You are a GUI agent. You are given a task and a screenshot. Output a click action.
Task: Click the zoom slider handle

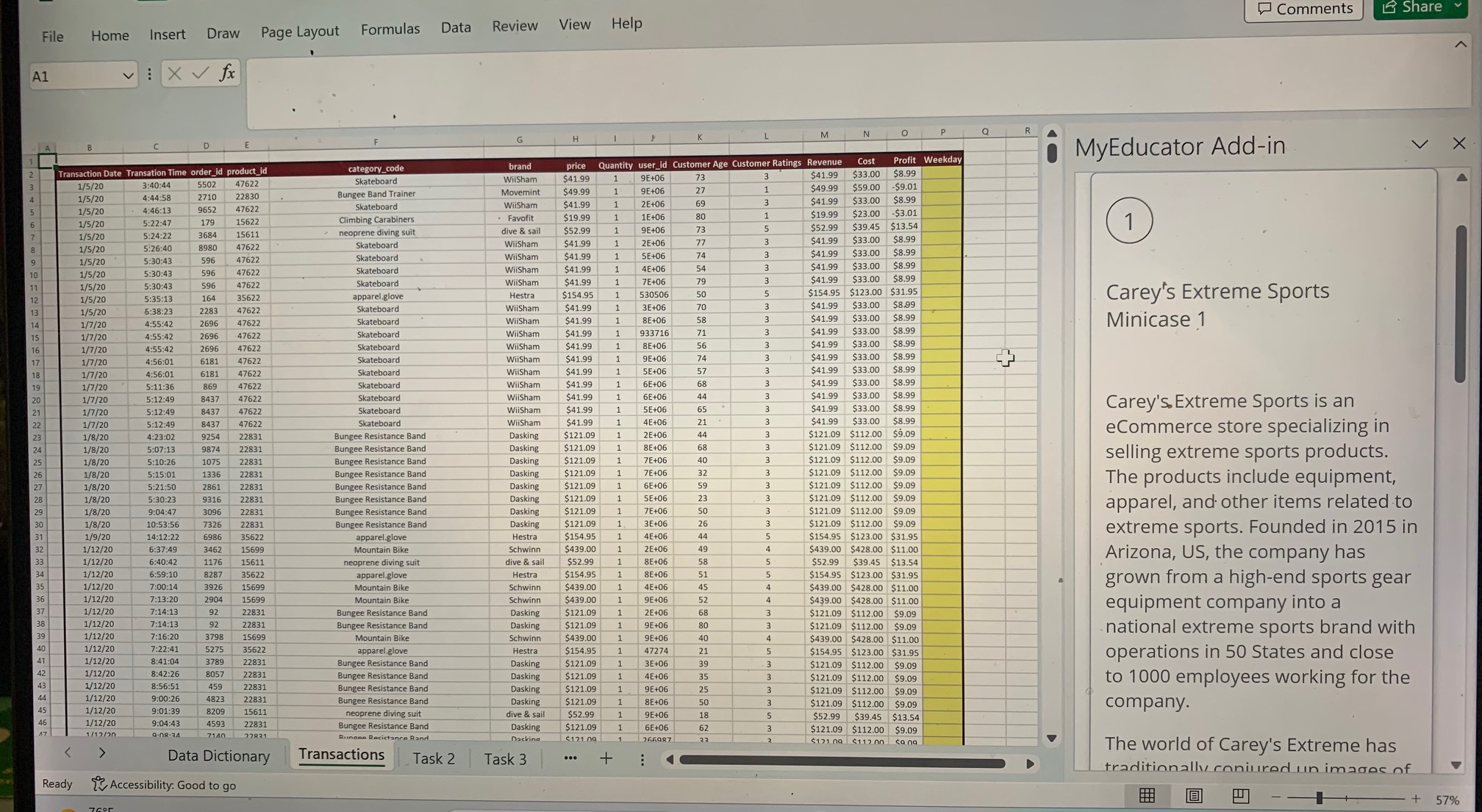1320,797
